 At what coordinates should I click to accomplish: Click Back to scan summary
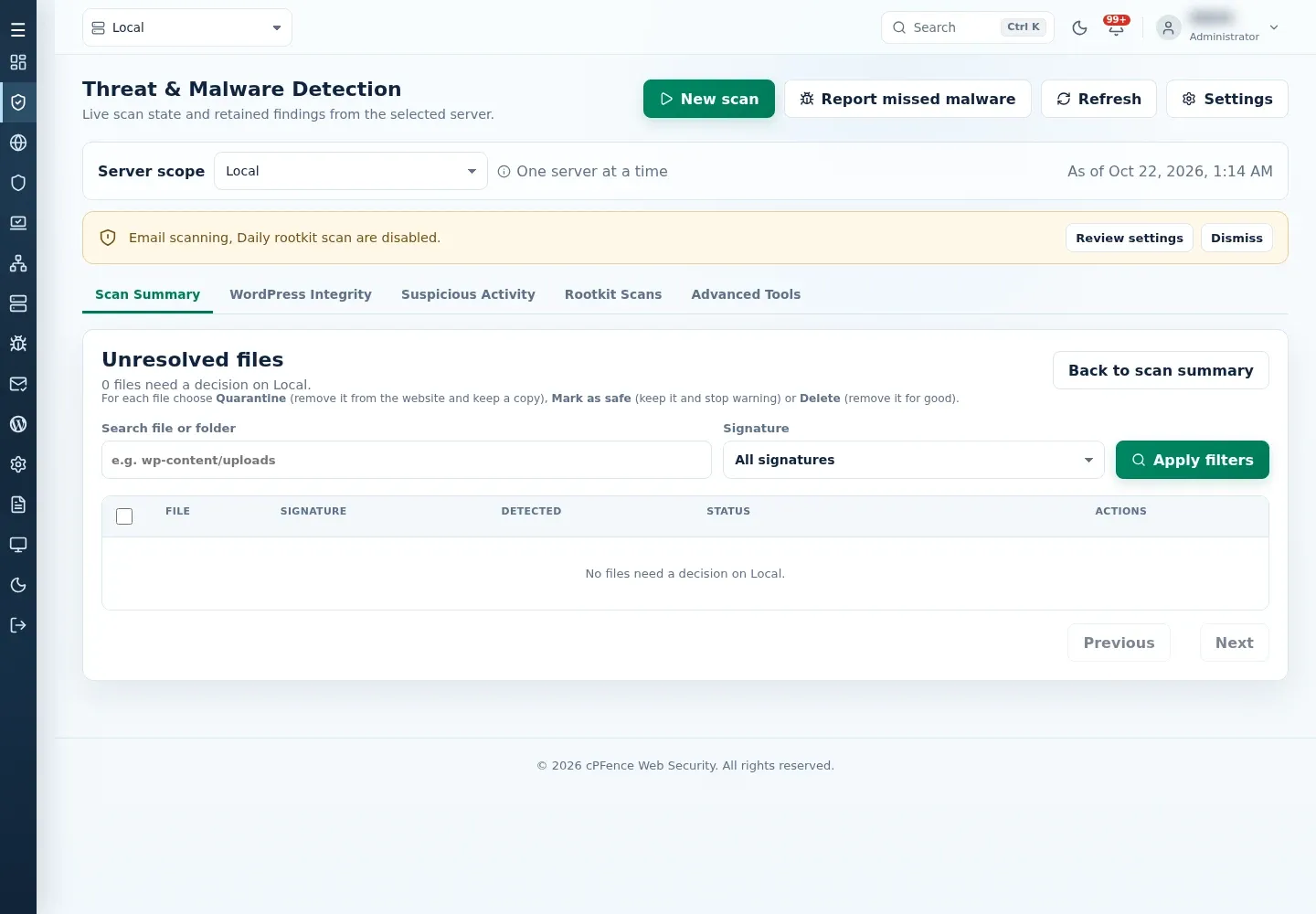1161,370
